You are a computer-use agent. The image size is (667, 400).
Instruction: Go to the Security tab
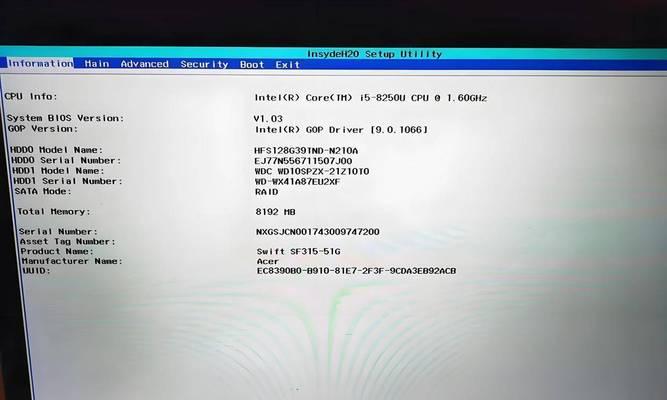point(204,64)
